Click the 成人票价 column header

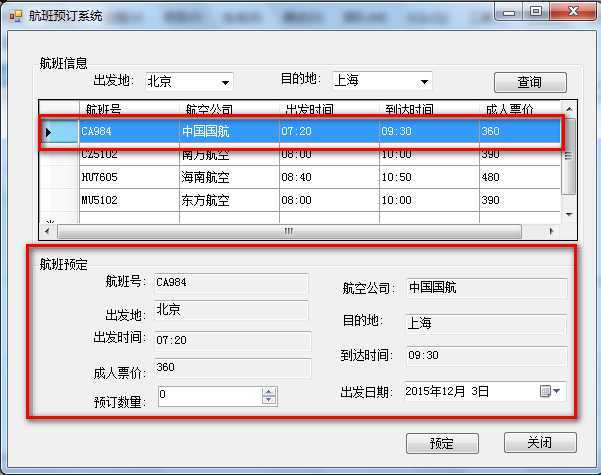pyautogui.click(x=520, y=110)
